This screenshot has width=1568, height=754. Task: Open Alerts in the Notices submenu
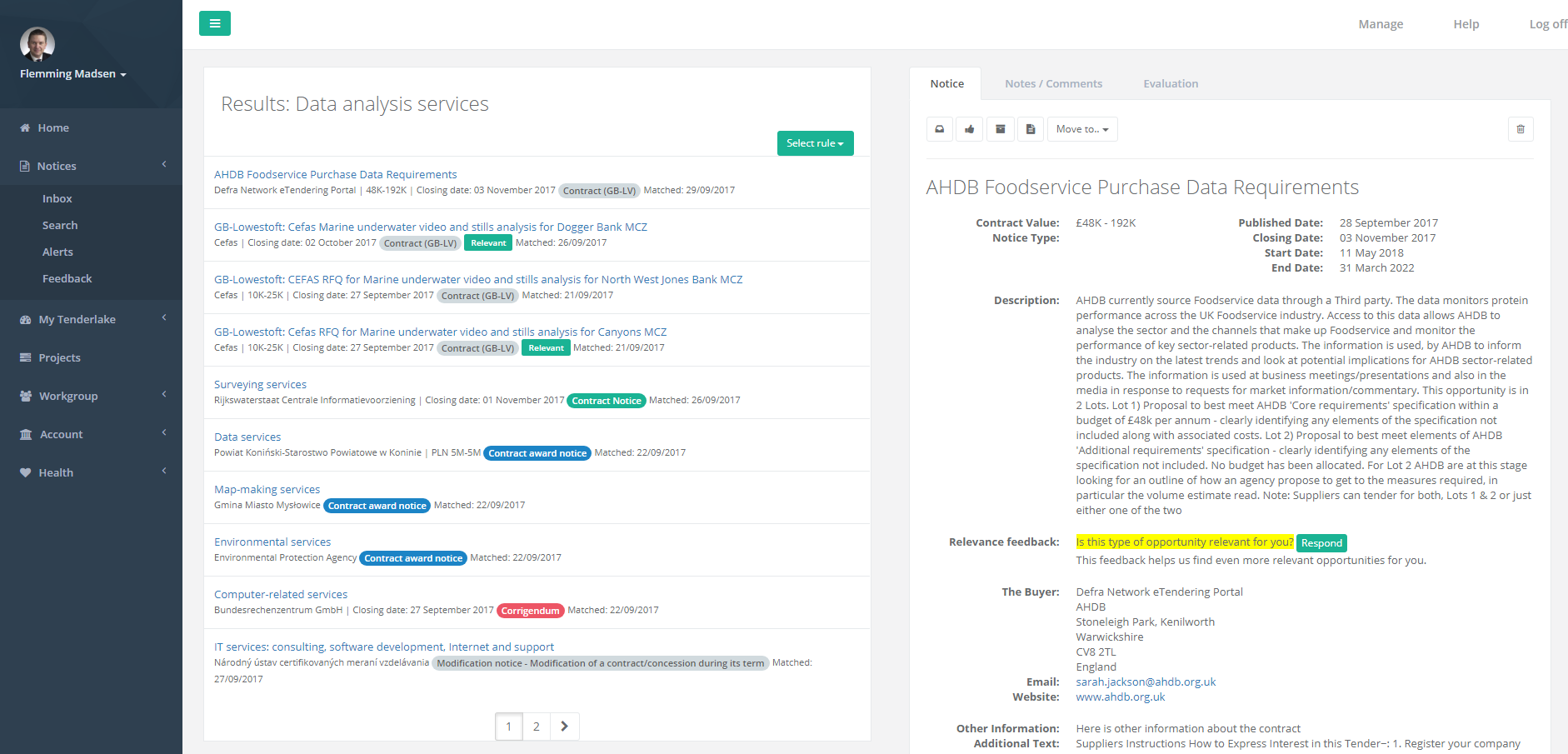57,252
